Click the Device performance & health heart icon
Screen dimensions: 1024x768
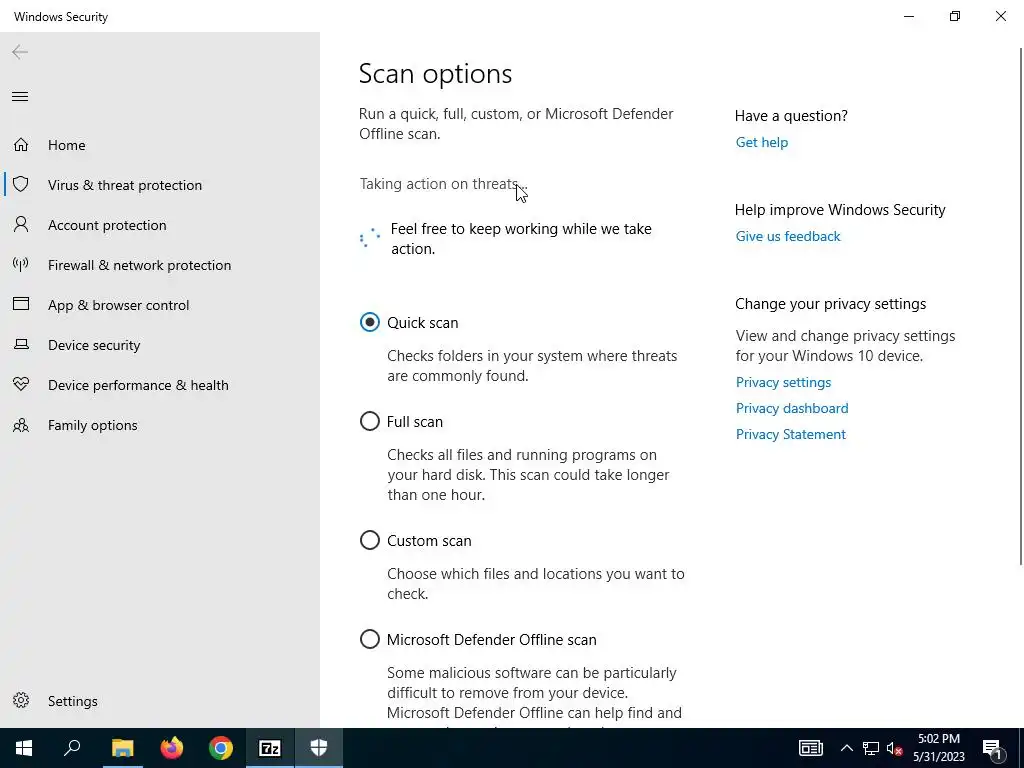pos(21,385)
